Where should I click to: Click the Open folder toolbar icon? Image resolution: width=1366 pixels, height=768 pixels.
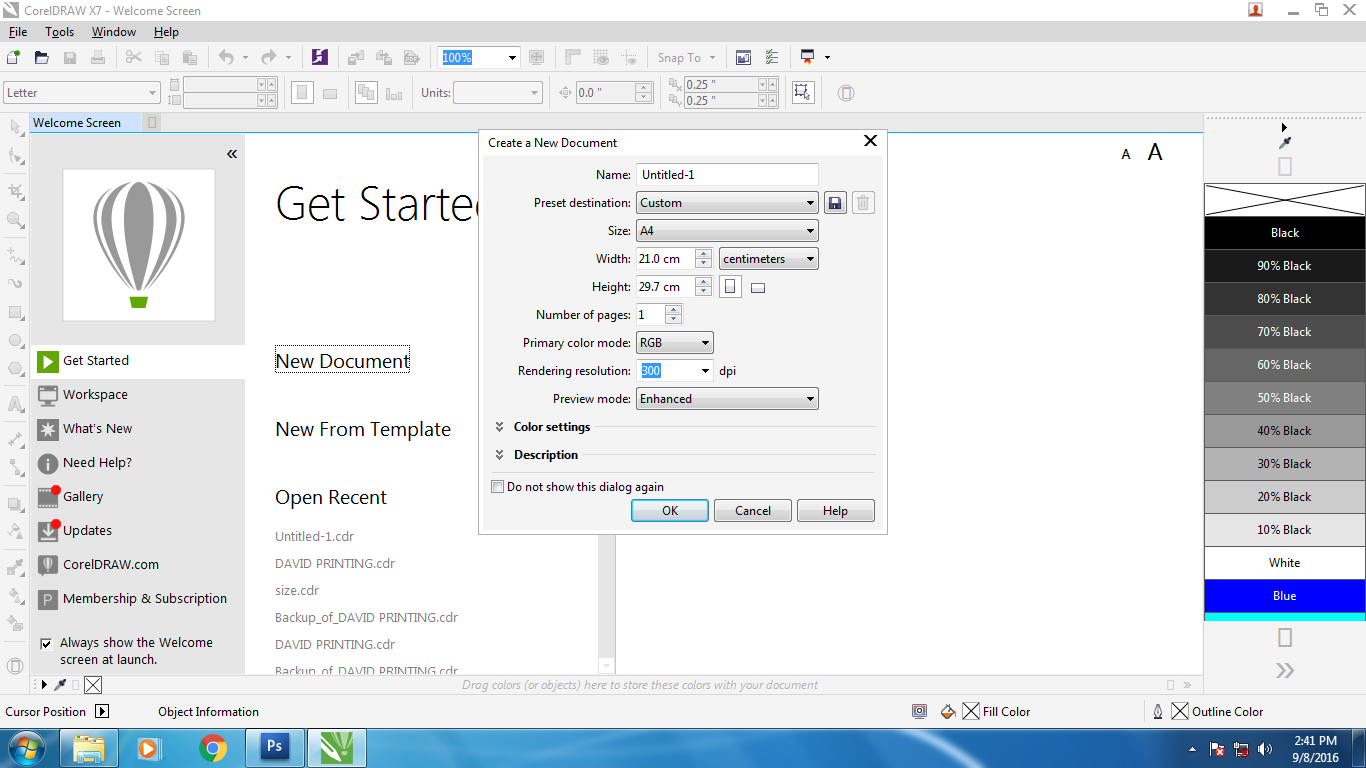point(42,57)
